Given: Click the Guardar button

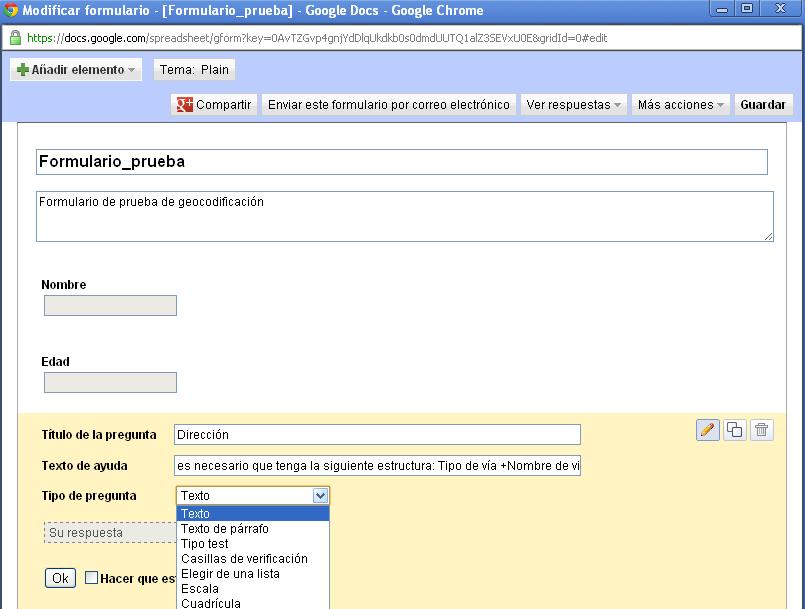Looking at the screenshot, I should tap(763, 103).
